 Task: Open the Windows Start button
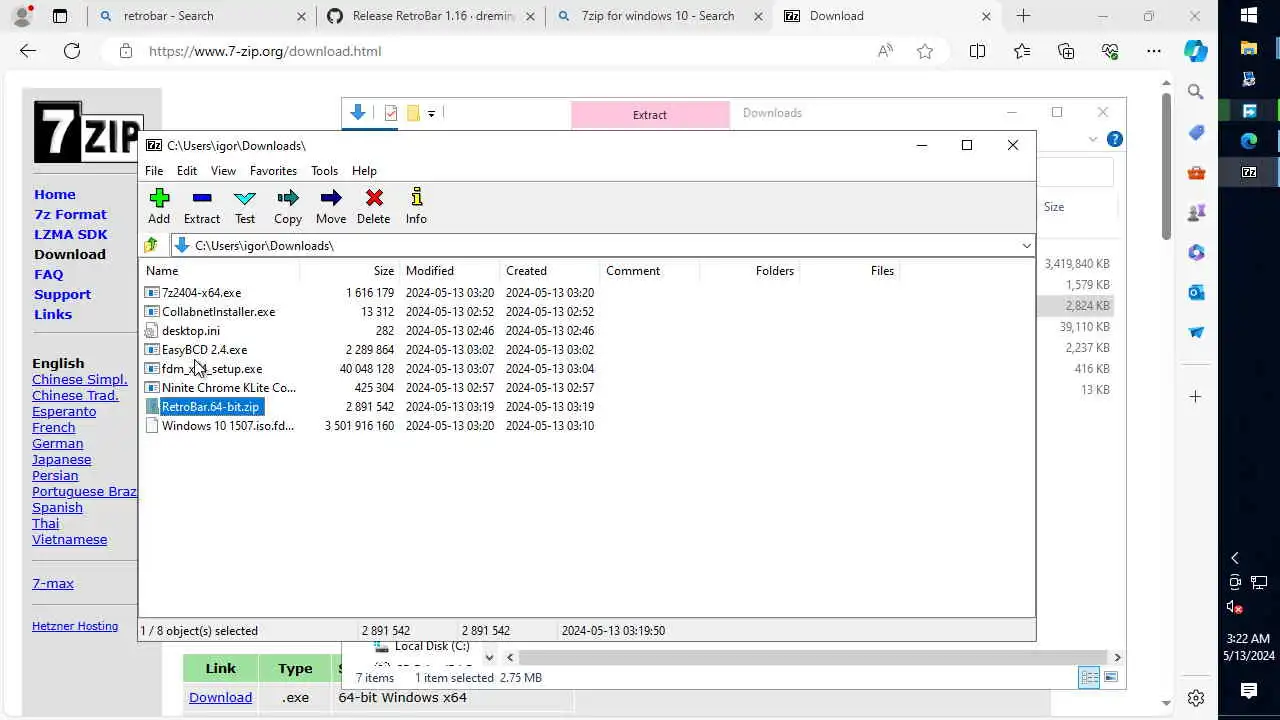click(x=1249, y=15)
